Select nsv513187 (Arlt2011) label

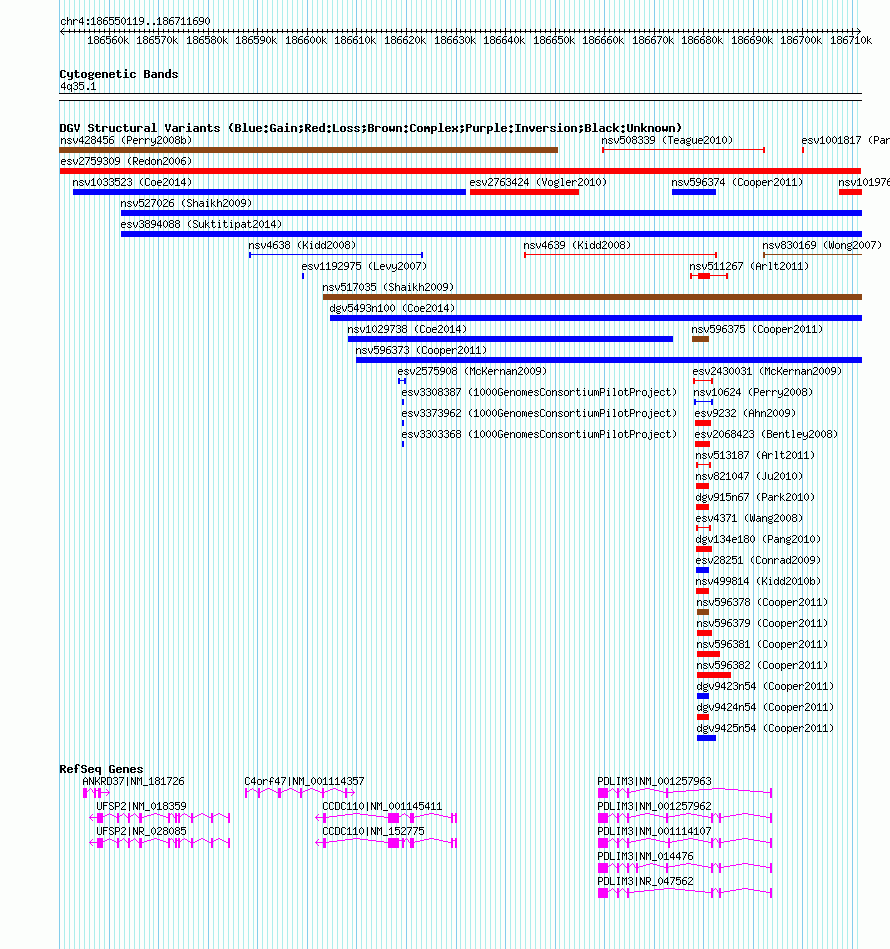755,455
